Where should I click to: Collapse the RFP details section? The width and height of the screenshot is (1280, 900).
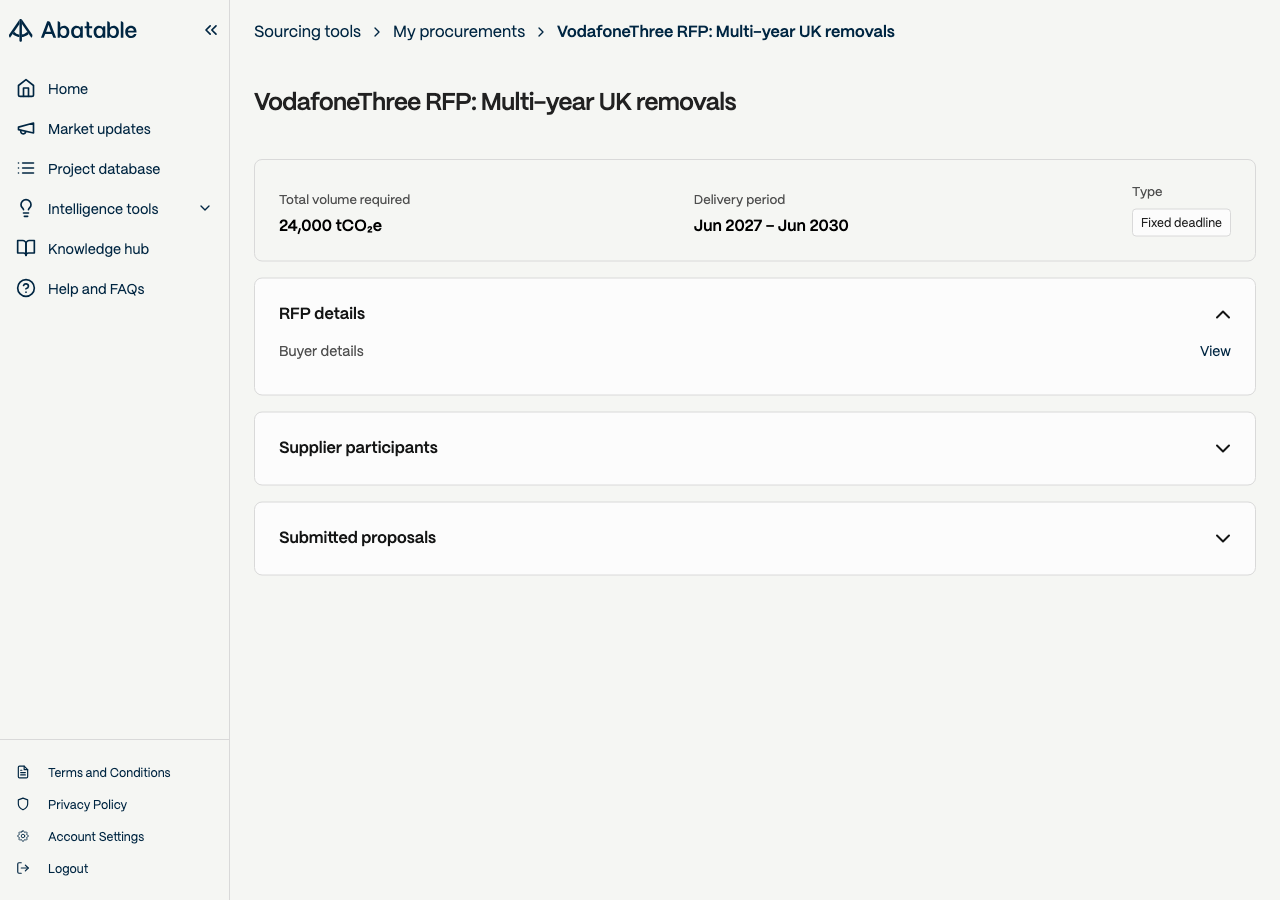[1222, 314]
